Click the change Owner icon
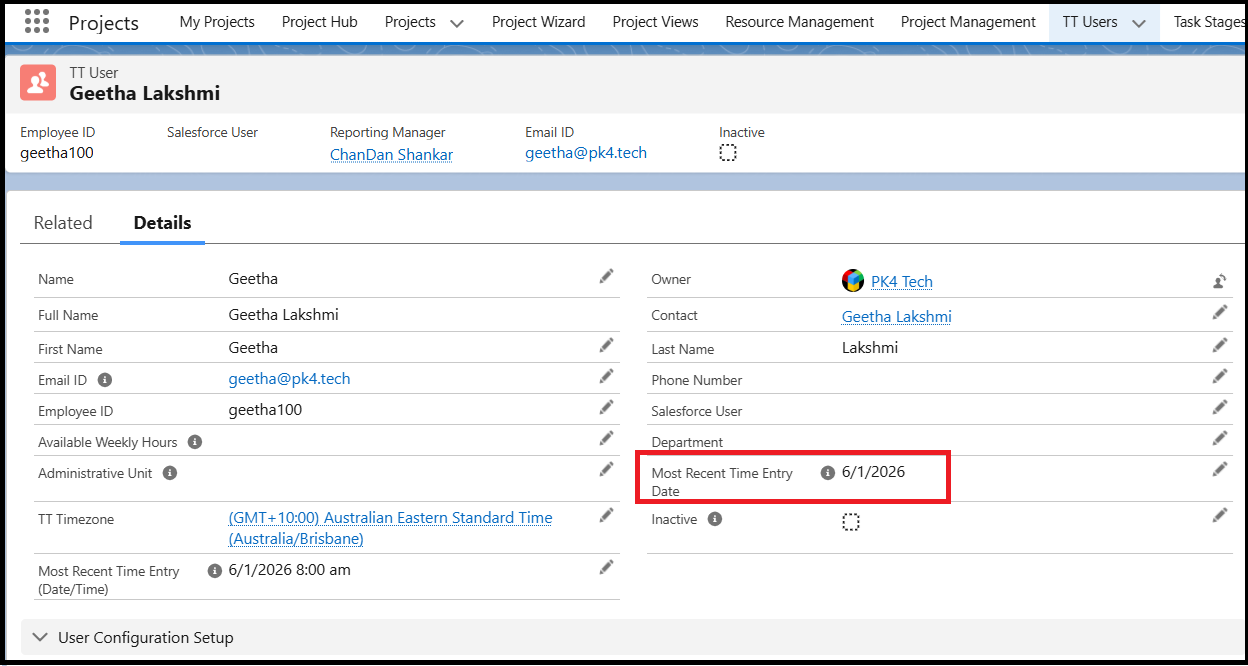Viewport: 1248px width, 666px height. [x=1220, y=281]
